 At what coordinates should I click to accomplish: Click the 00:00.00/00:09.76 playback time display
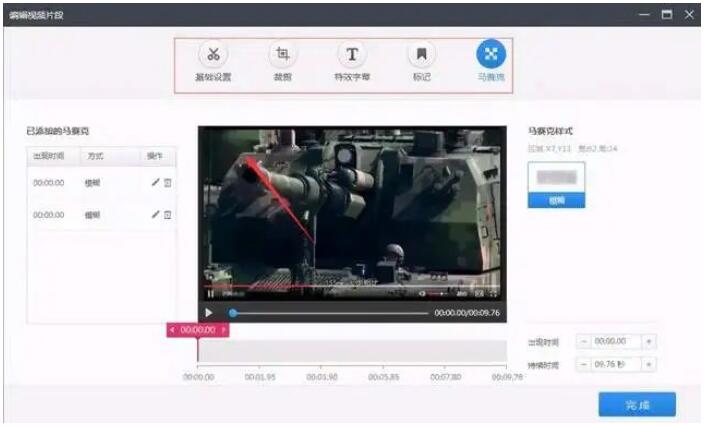click(x=467, y=313)
